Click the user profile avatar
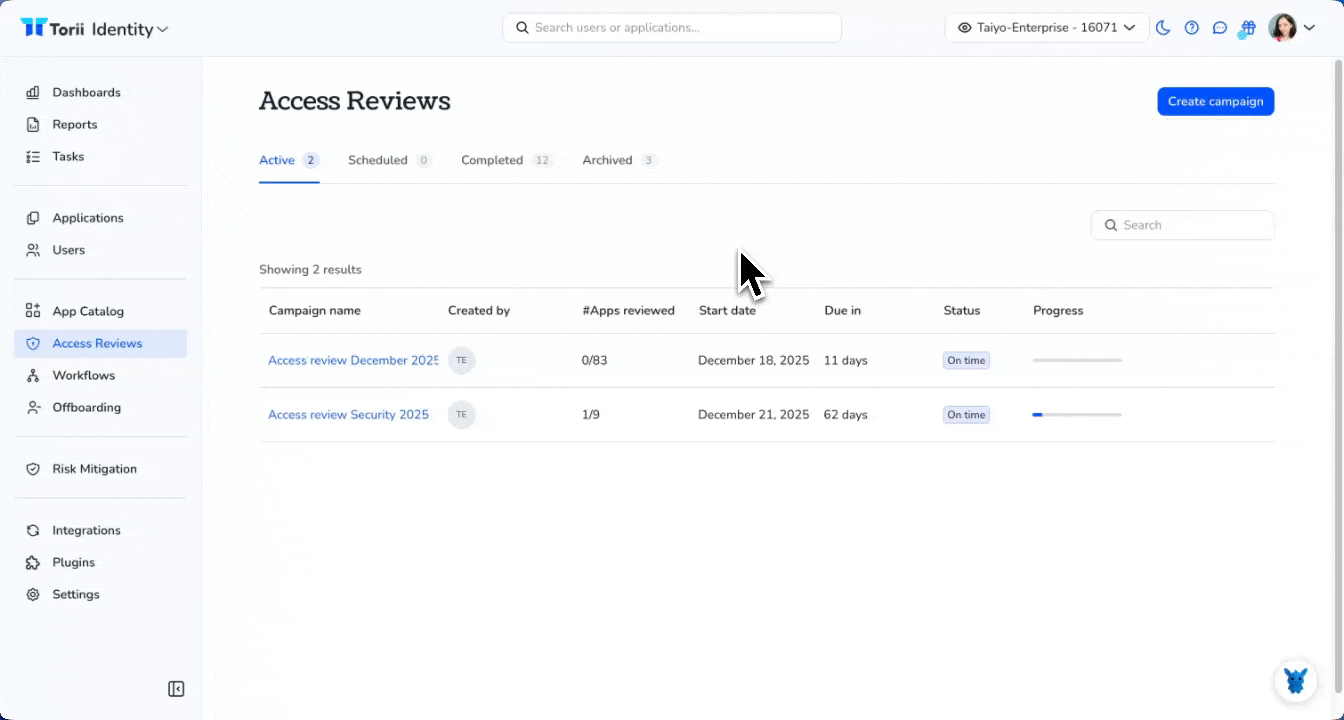Viewport: 1344px width, 720px height. (x=1282, y=28)
